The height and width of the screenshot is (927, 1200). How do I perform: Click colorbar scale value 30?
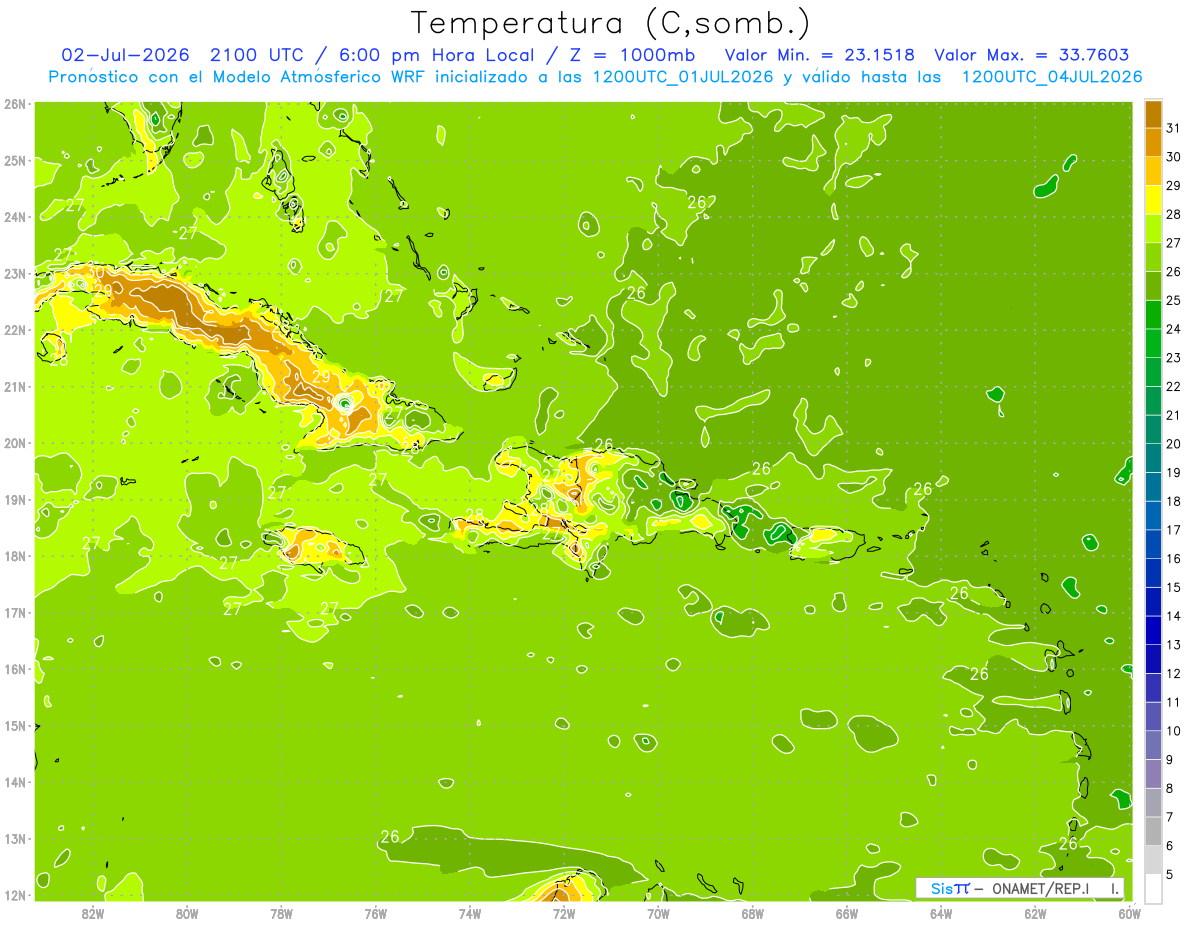[x=1173, y=157]
